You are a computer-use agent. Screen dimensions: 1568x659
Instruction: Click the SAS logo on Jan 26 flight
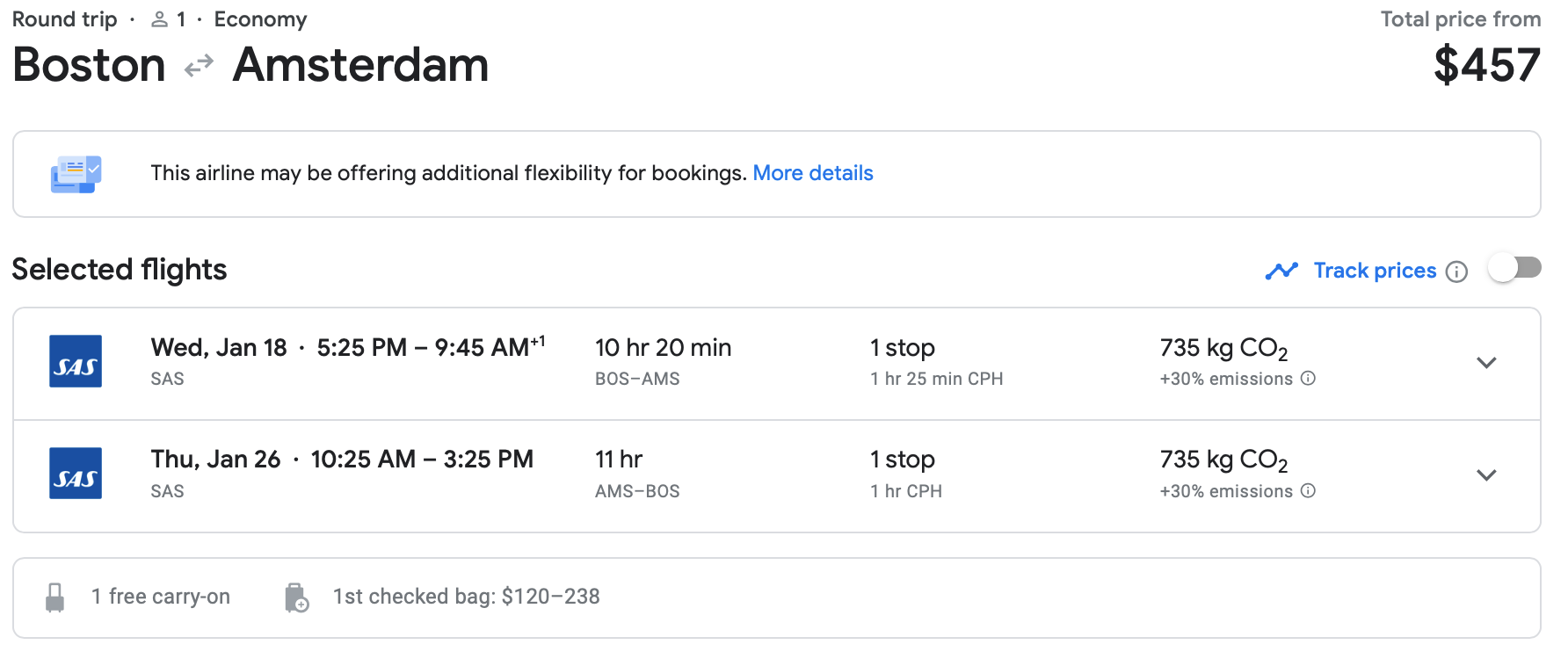pyautogui.click(x=76, y=474)
